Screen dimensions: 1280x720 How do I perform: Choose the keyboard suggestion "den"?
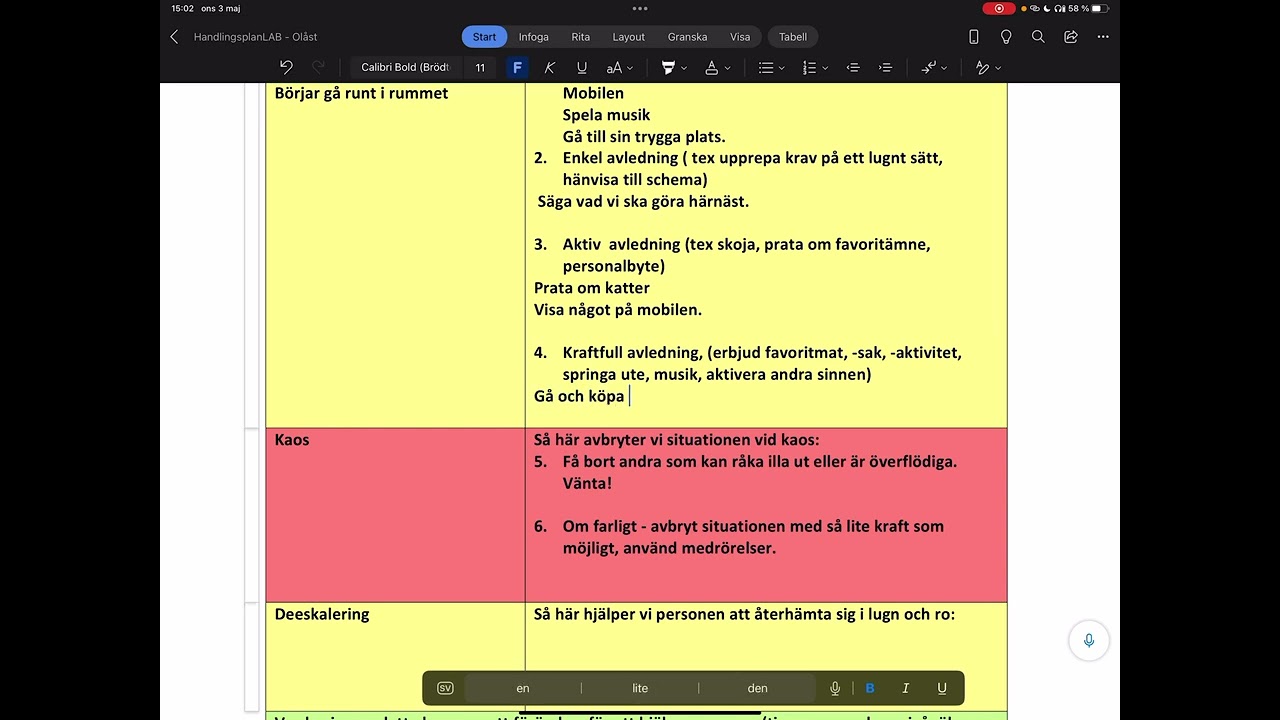point(758,688)
